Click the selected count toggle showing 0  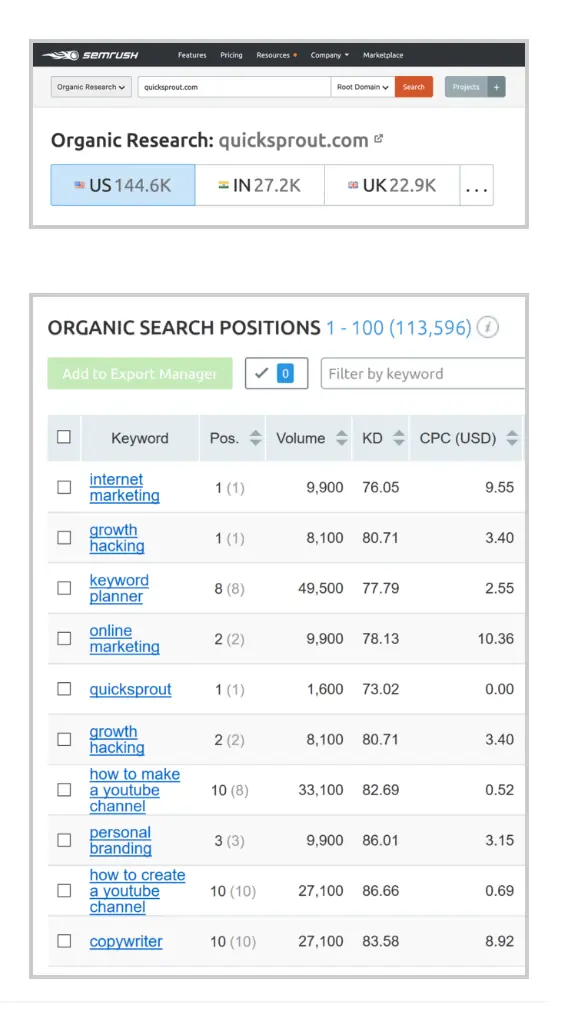coord(276,374)
